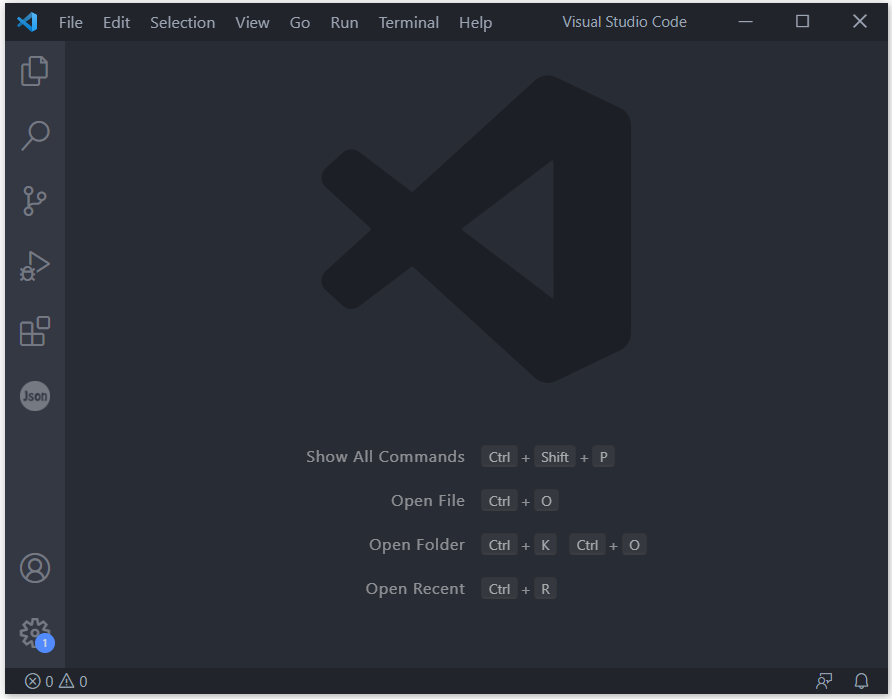Click the Ctrl key badge next to Open File
The width and height of the screenshot is (892, 699).
tap(499, 500)
